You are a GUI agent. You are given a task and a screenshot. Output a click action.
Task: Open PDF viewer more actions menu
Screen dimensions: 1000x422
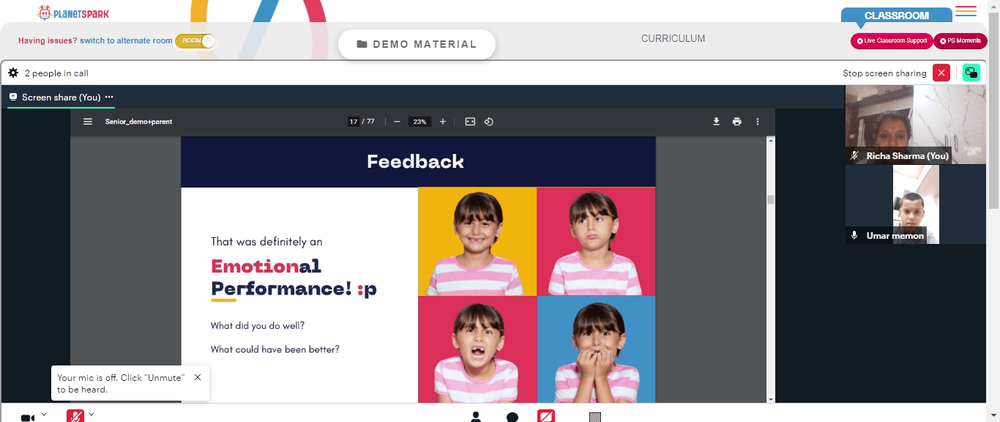tap(758, 122)
